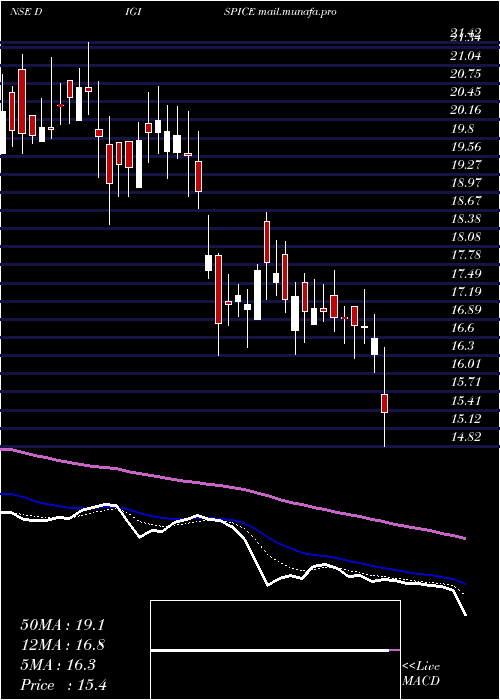Select the 16.89 price axis label
The width and height of the screenshot is (500, 700).
[466, 310]
